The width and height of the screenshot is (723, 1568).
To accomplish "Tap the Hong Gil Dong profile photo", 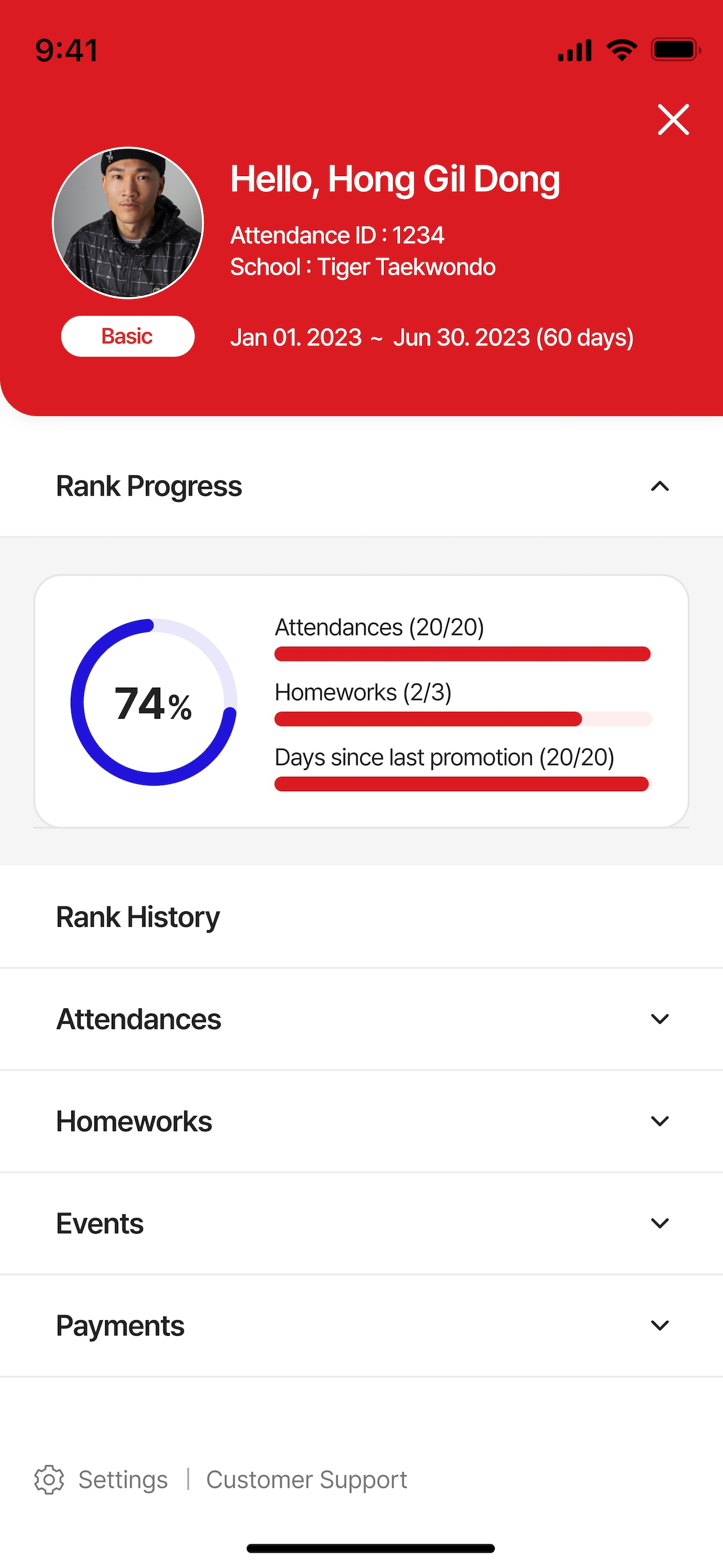I will [x=128, y=223].
